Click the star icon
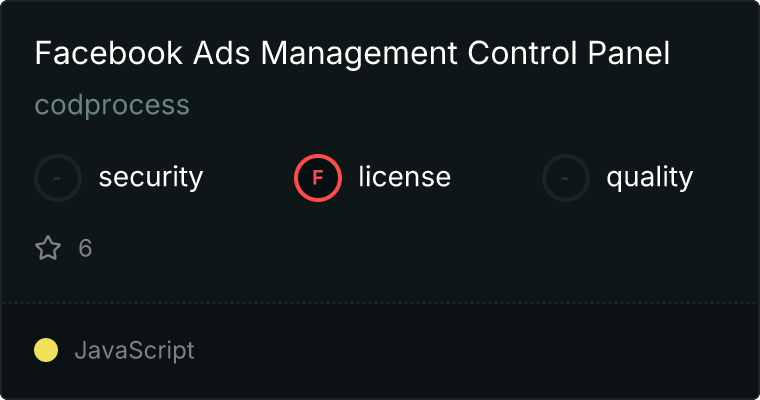760x400 pixels. click(48, 248)
